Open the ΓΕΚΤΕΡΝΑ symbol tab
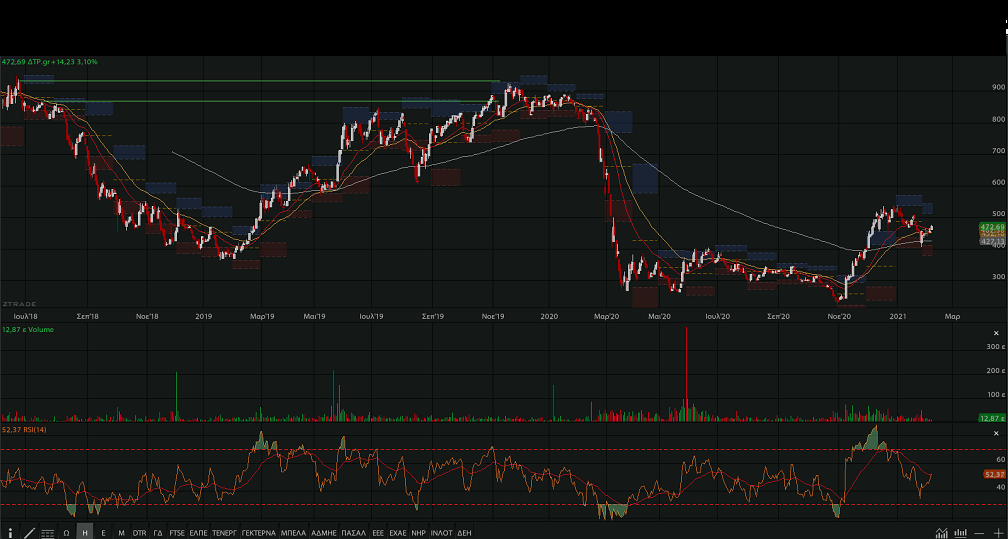 point(257,532)
